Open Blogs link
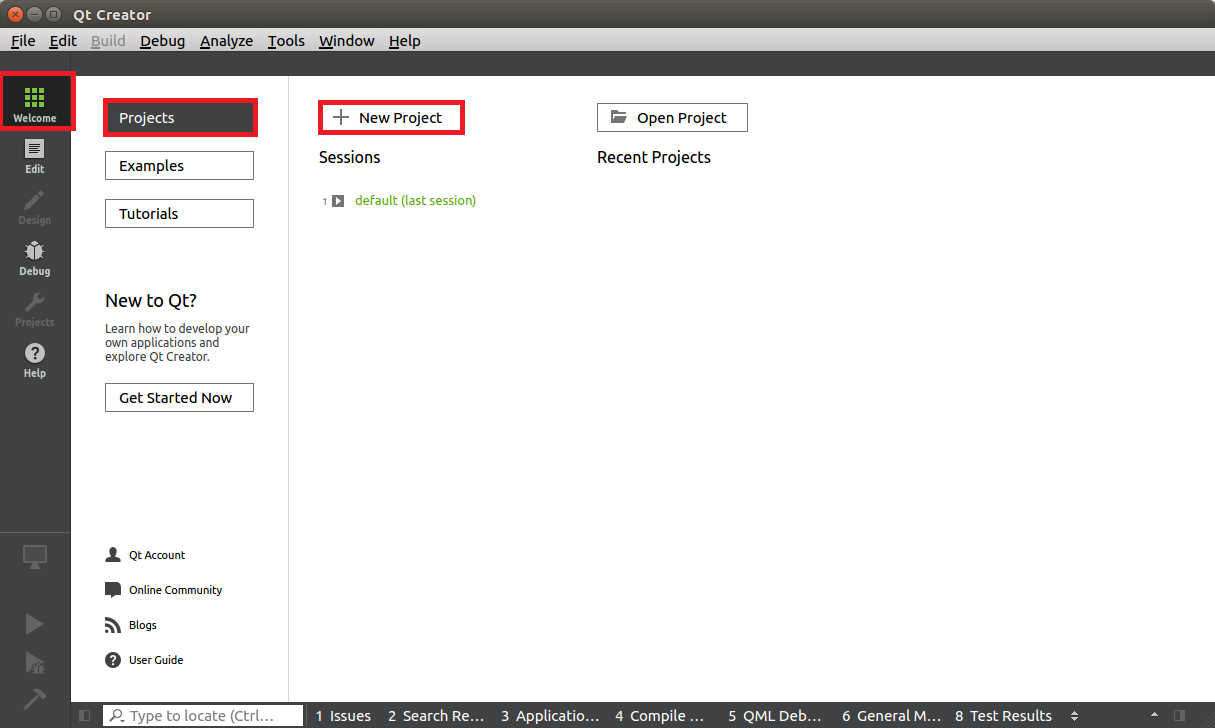This screenshot has height=728, width=1215. coord(143,625)
